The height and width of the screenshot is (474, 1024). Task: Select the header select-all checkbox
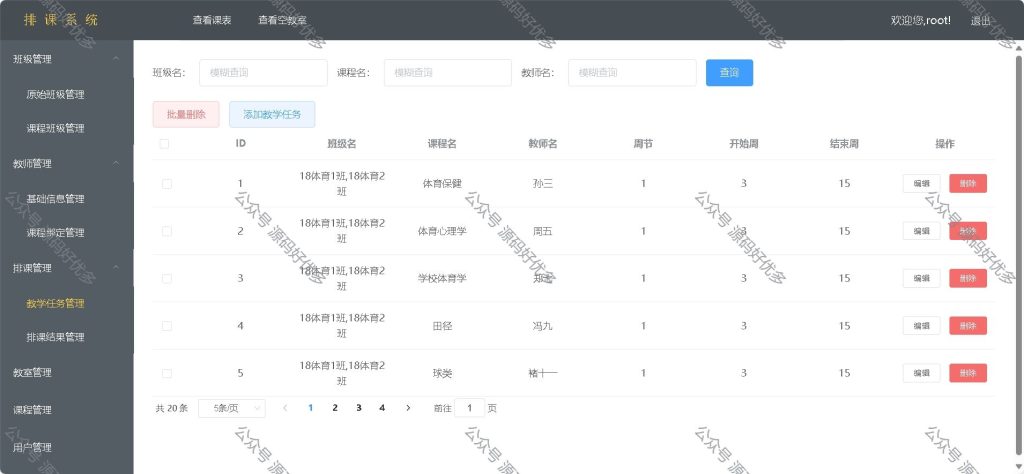164,144
